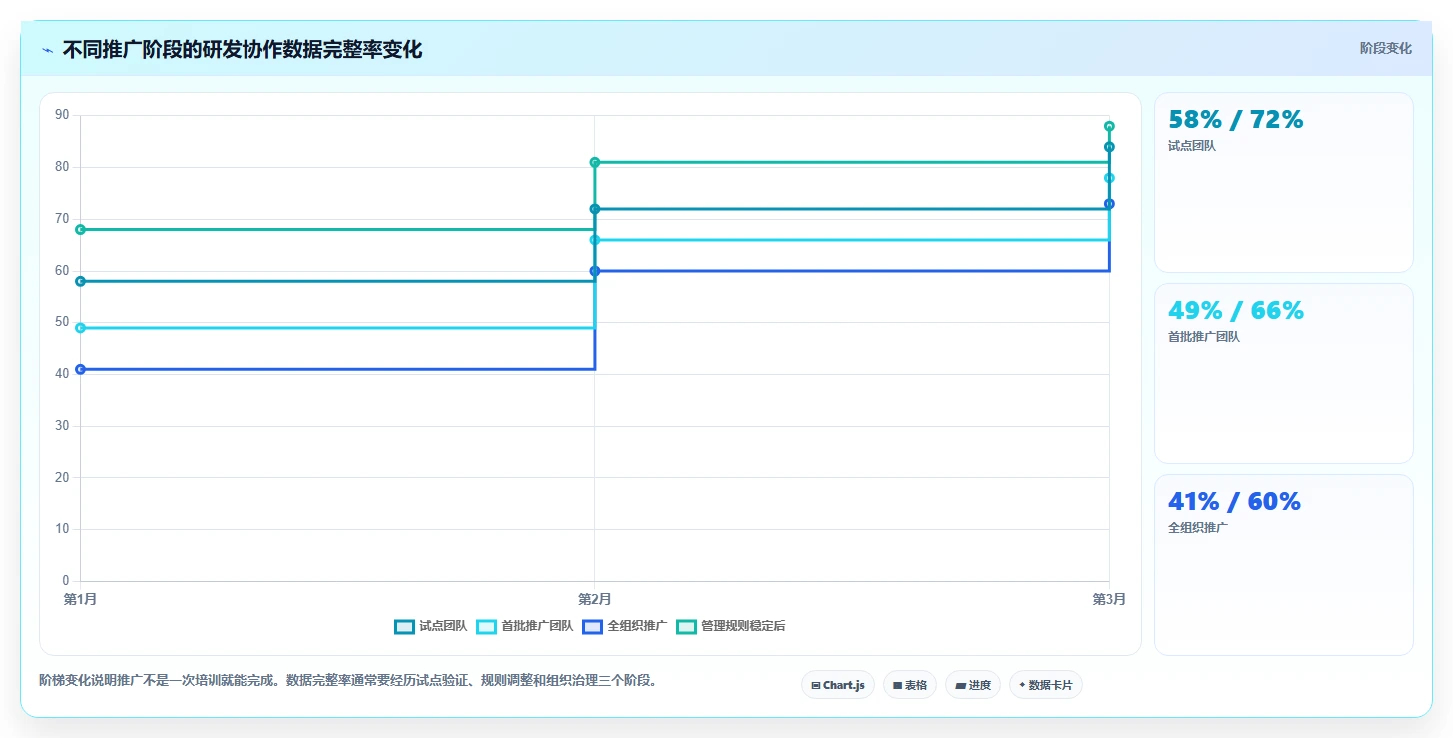Click the 全组织推广 data point at 第1月 (41)
The image size is (1453, 738).
pyautogui.click(x=80, y=369)
